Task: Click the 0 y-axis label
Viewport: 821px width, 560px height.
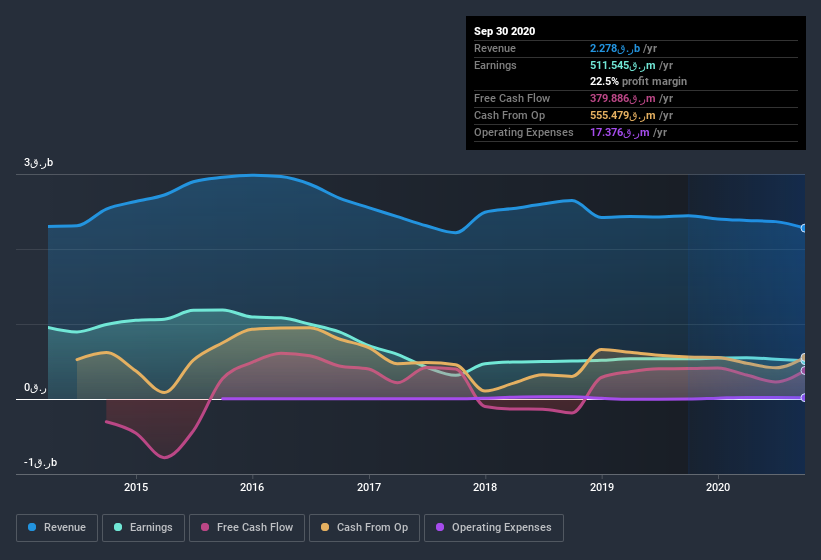Action: [35, 388]
